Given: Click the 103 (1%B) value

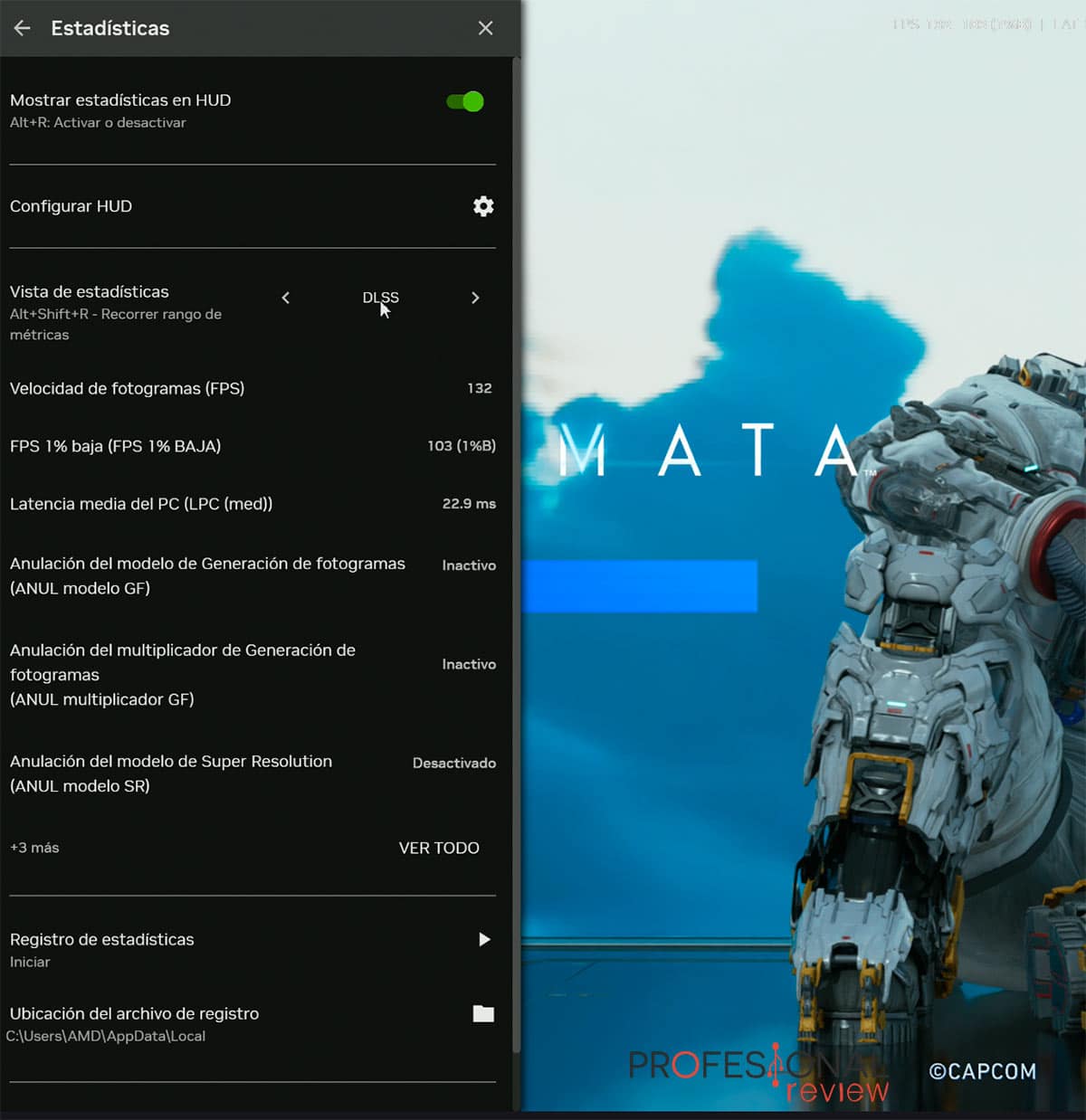Looking at the screenshot, I should click(462, 446).
